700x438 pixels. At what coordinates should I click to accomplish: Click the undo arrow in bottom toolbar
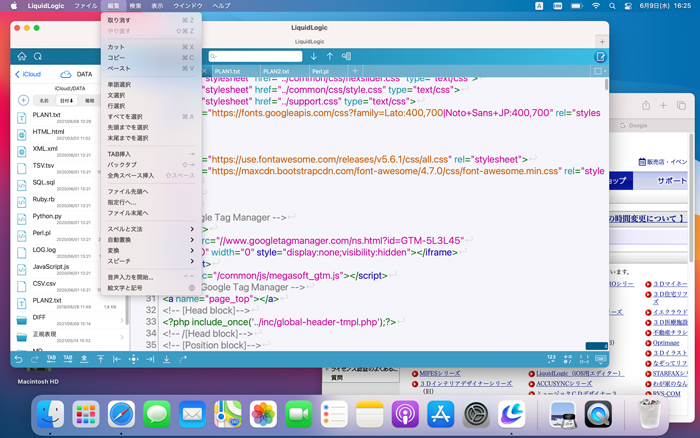click(x=18, y=358)
